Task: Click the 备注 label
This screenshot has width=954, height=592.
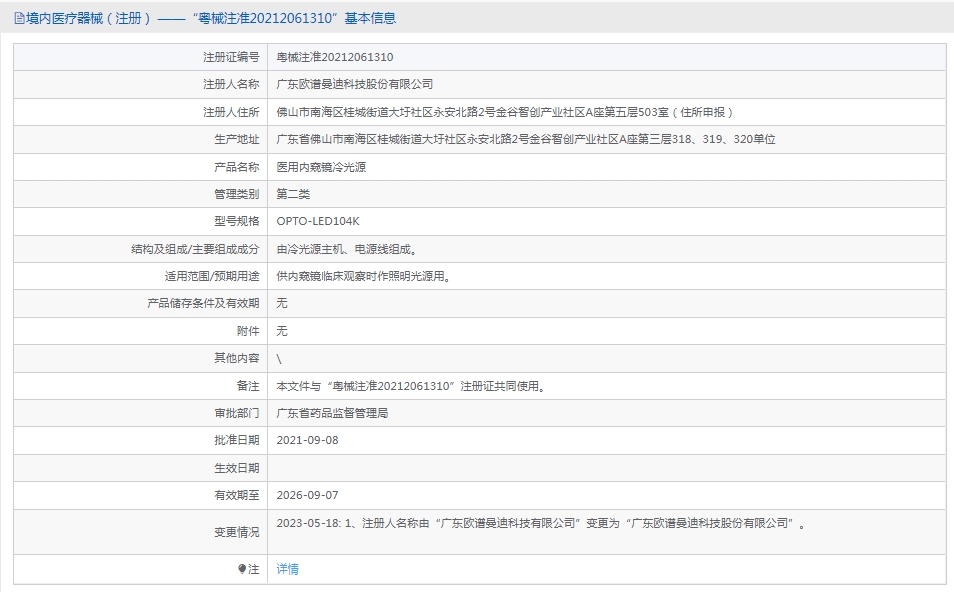Action: (248, 386)
